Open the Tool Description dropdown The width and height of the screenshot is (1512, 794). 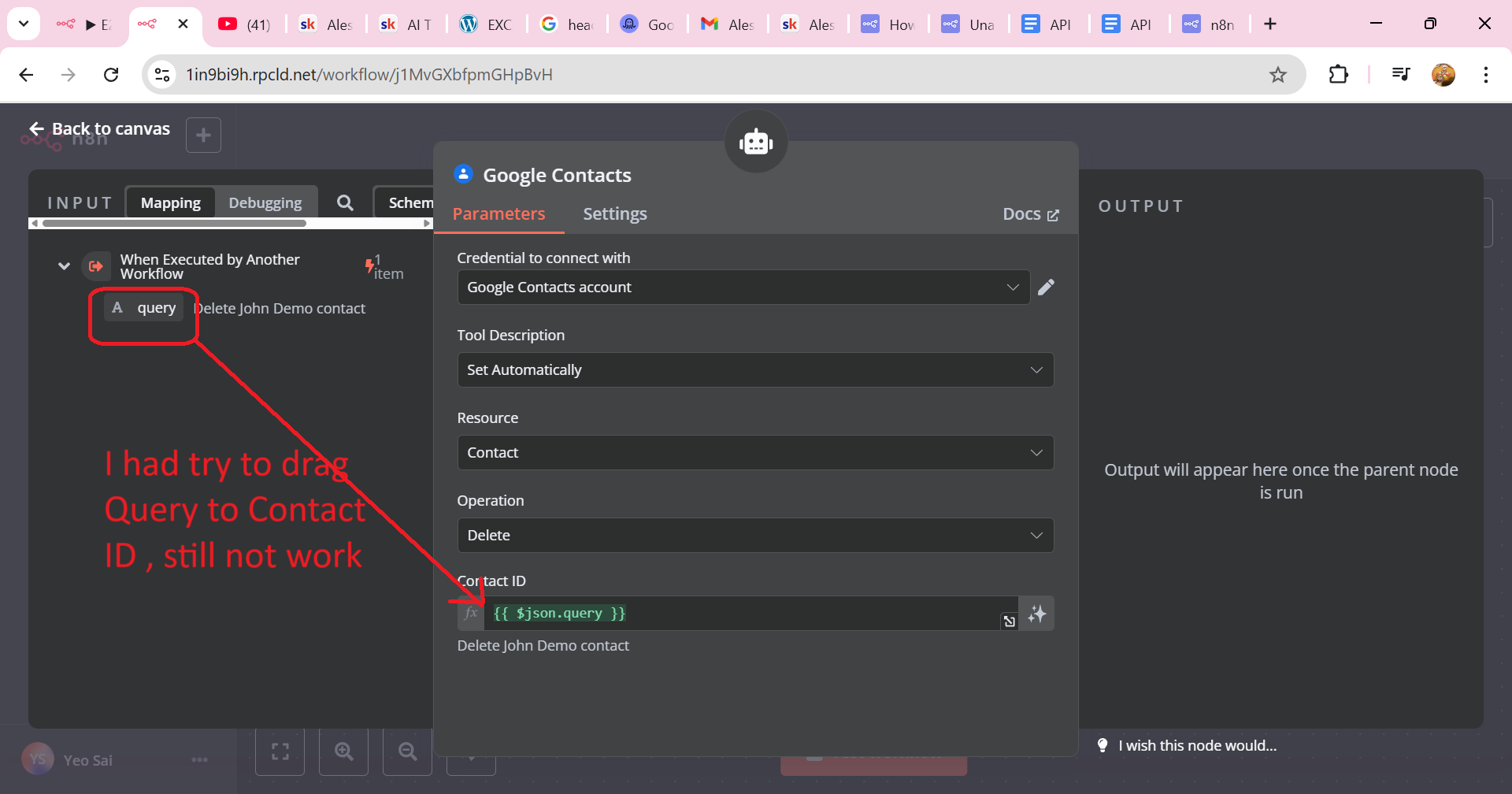[x=755, y=370]
